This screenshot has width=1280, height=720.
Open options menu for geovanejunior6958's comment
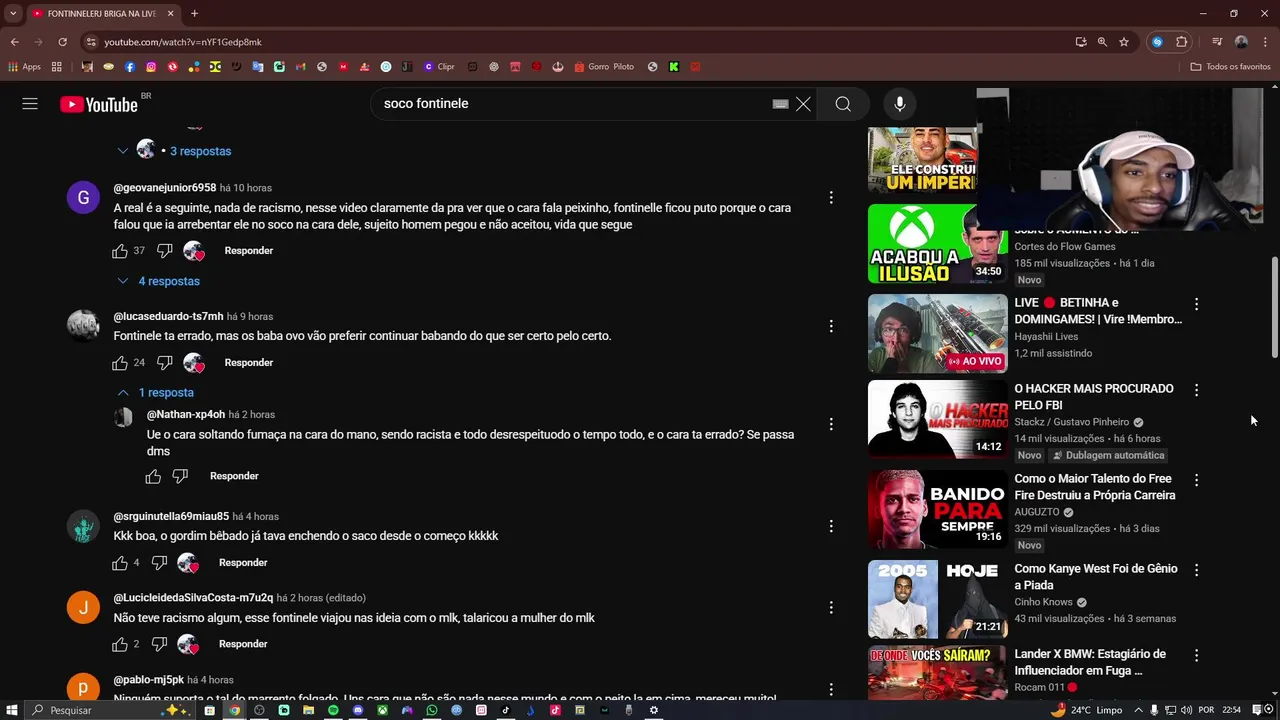click(831, 198)
